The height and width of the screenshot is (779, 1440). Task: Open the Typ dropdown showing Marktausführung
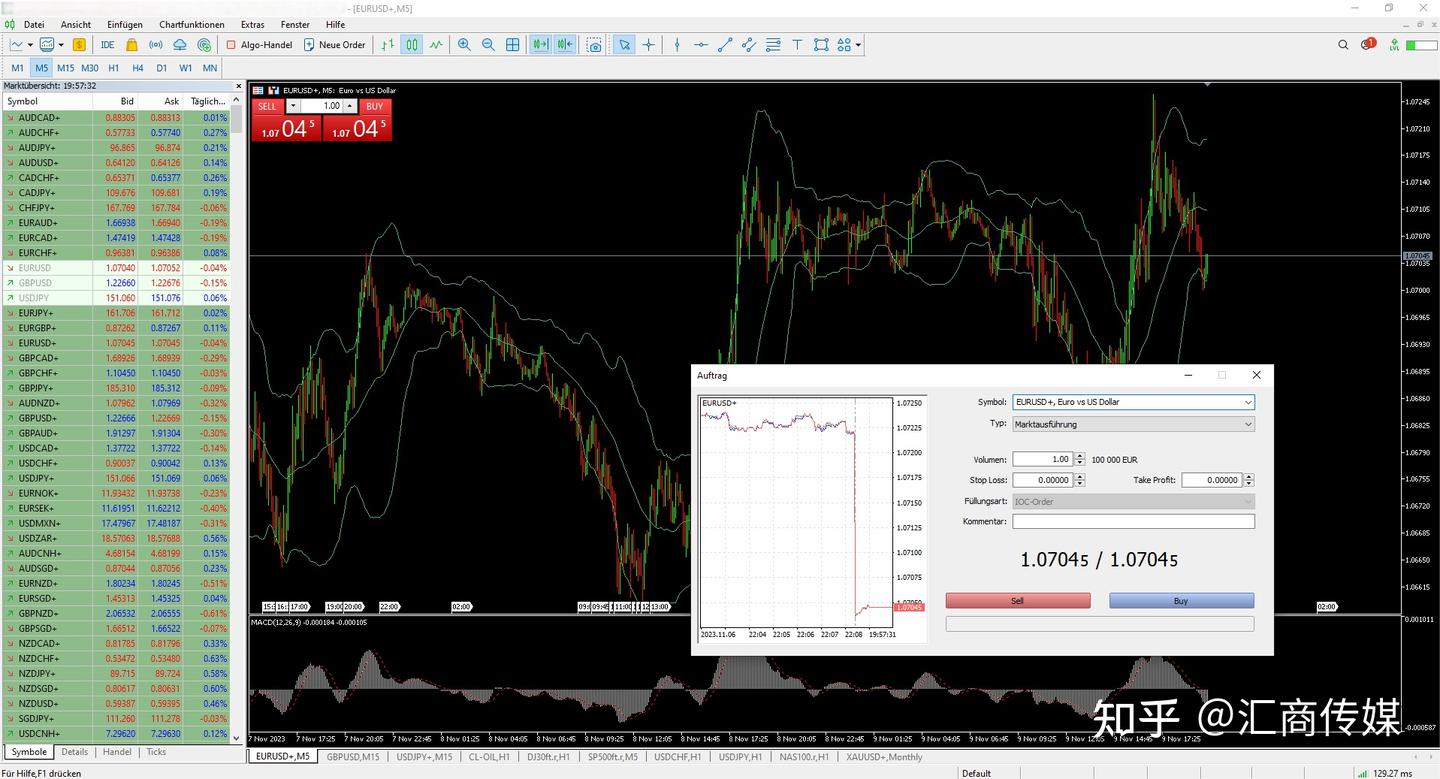point(1247,424)
